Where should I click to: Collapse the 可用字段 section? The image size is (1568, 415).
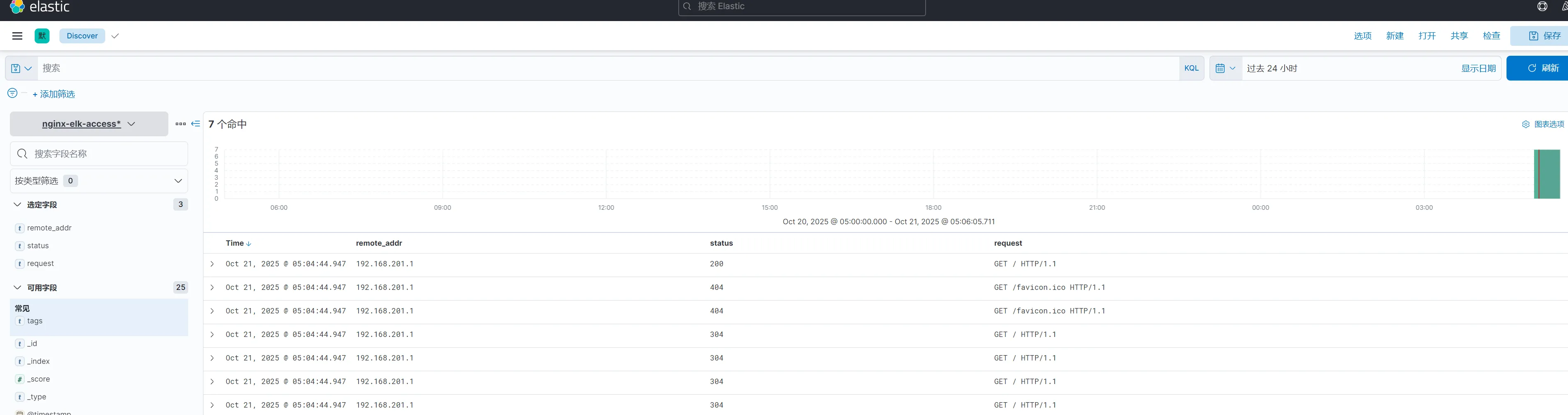point(17,288)
